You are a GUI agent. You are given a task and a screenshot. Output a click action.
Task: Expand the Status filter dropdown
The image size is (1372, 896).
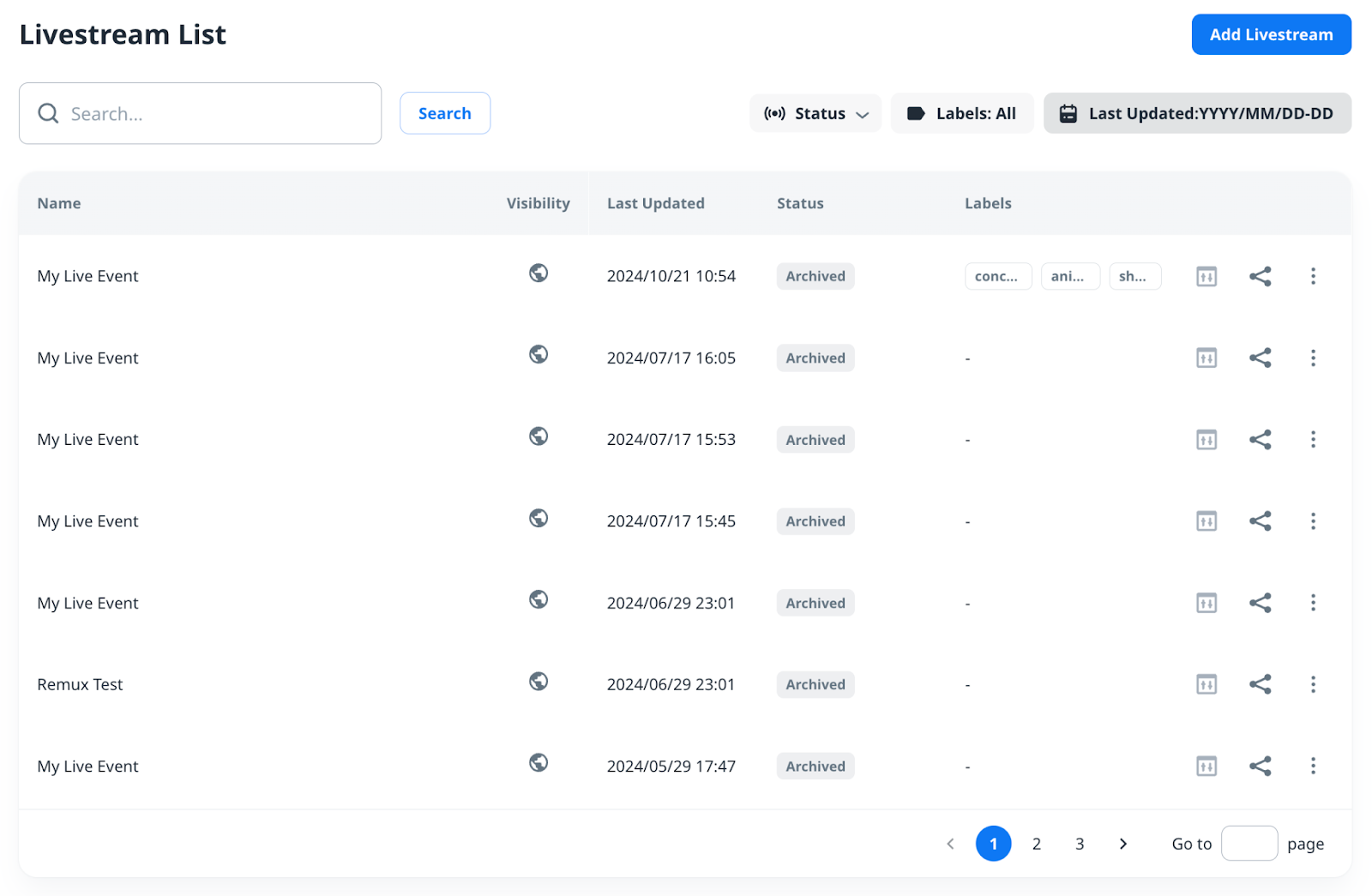click(x=815, y=113)
